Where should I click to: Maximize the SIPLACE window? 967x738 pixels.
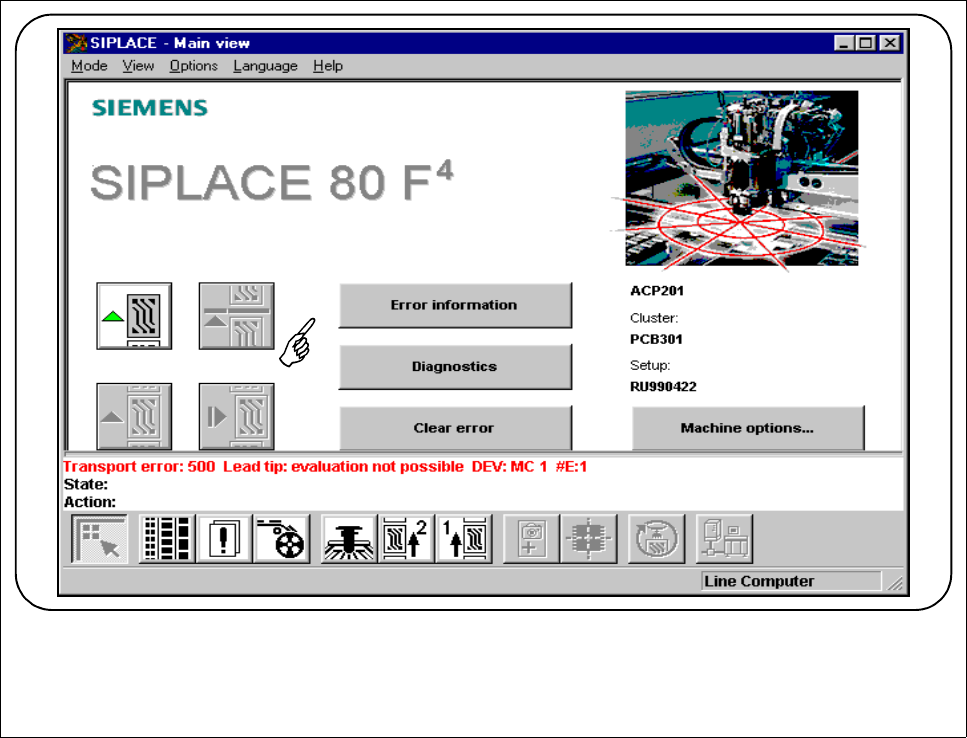click(x=866, y=43)
